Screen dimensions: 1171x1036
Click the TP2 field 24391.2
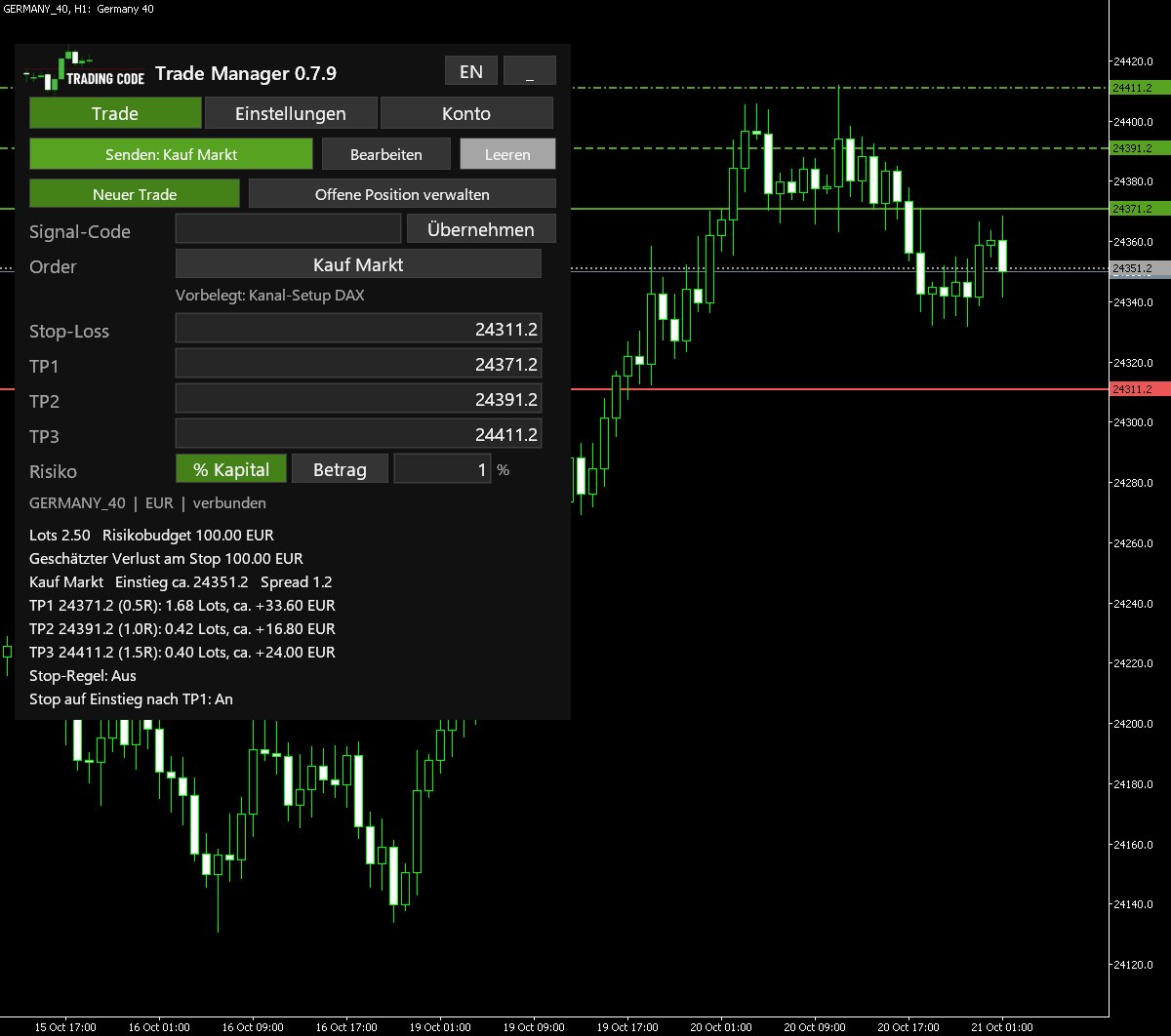click(x=358, y=399)
